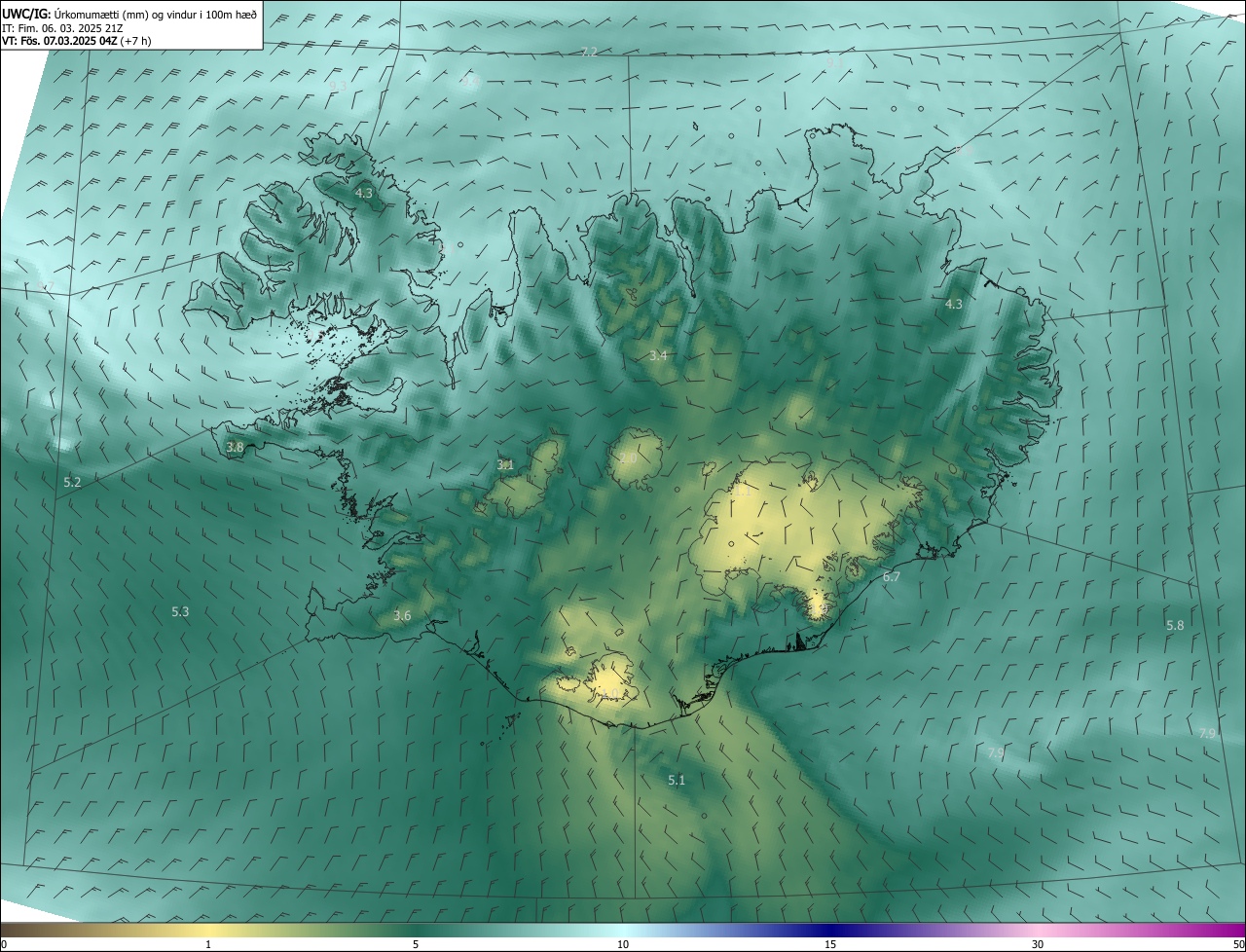Click the colorbar tick label '15'
The height and width of the screenshot is (952, 1246).
point(830,945)
